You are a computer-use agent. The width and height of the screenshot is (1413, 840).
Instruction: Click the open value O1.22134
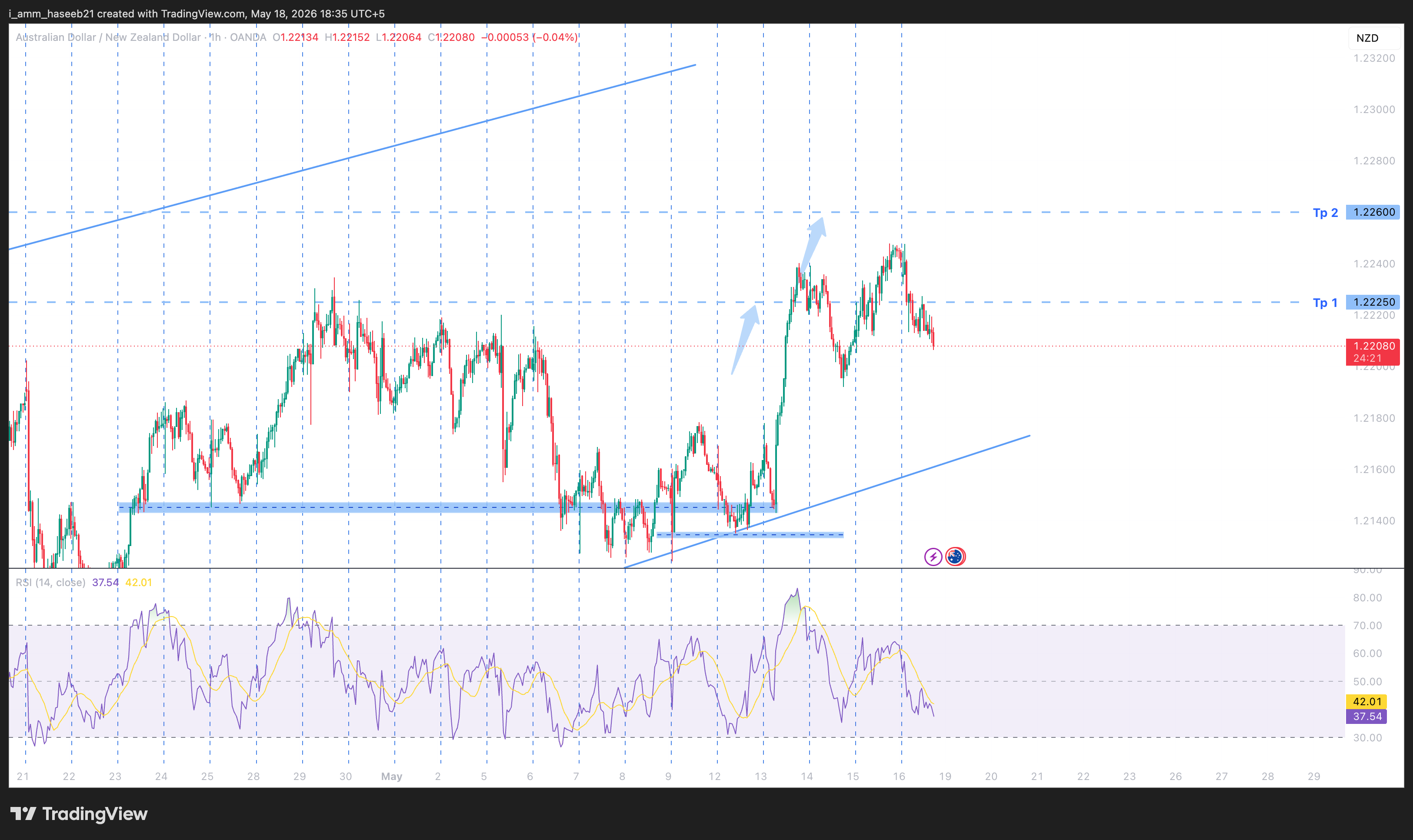[295, 37]
